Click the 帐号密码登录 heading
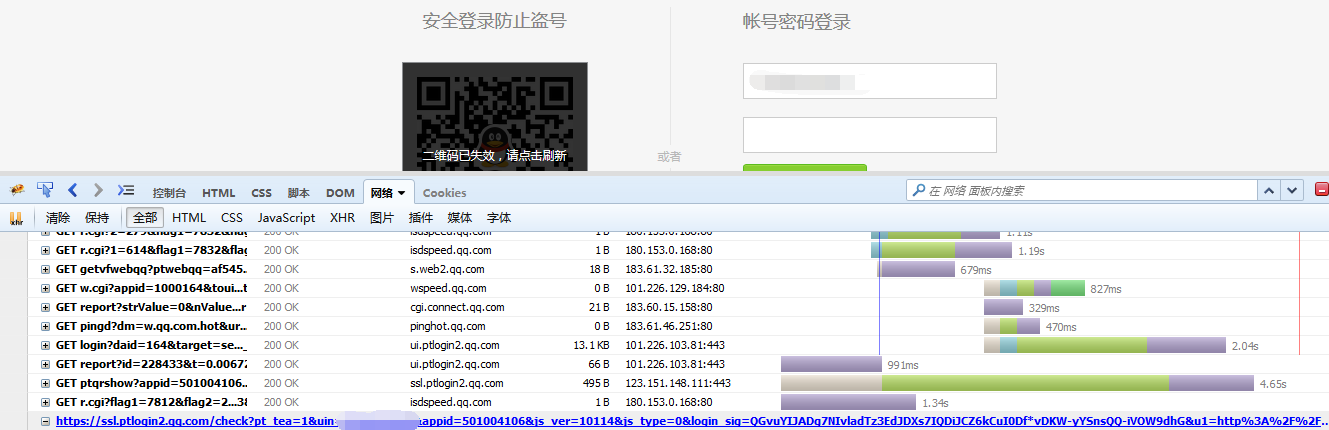1329x430 pixels. pos(797,22)
